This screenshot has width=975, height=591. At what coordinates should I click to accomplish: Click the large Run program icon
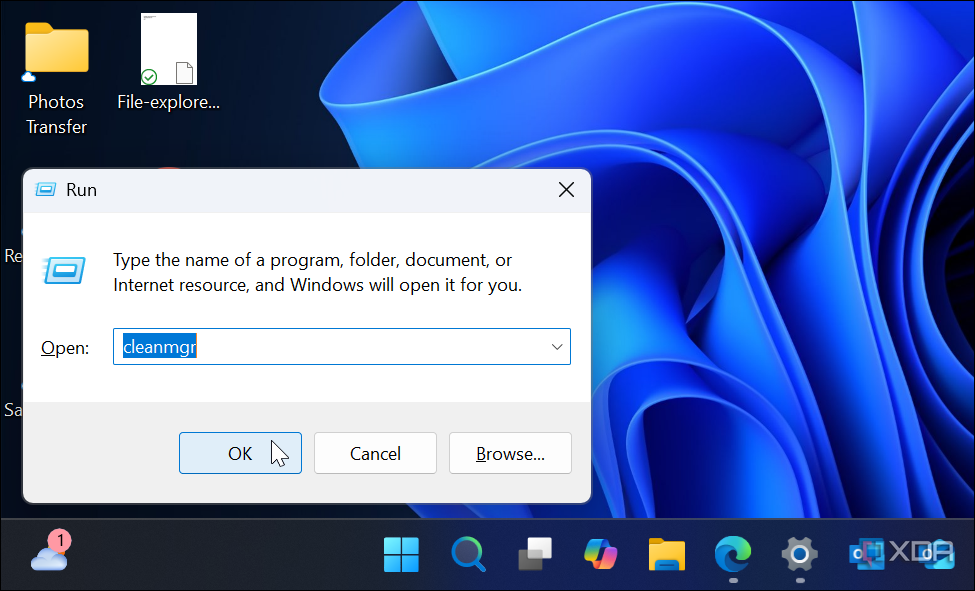pos(64,271)
